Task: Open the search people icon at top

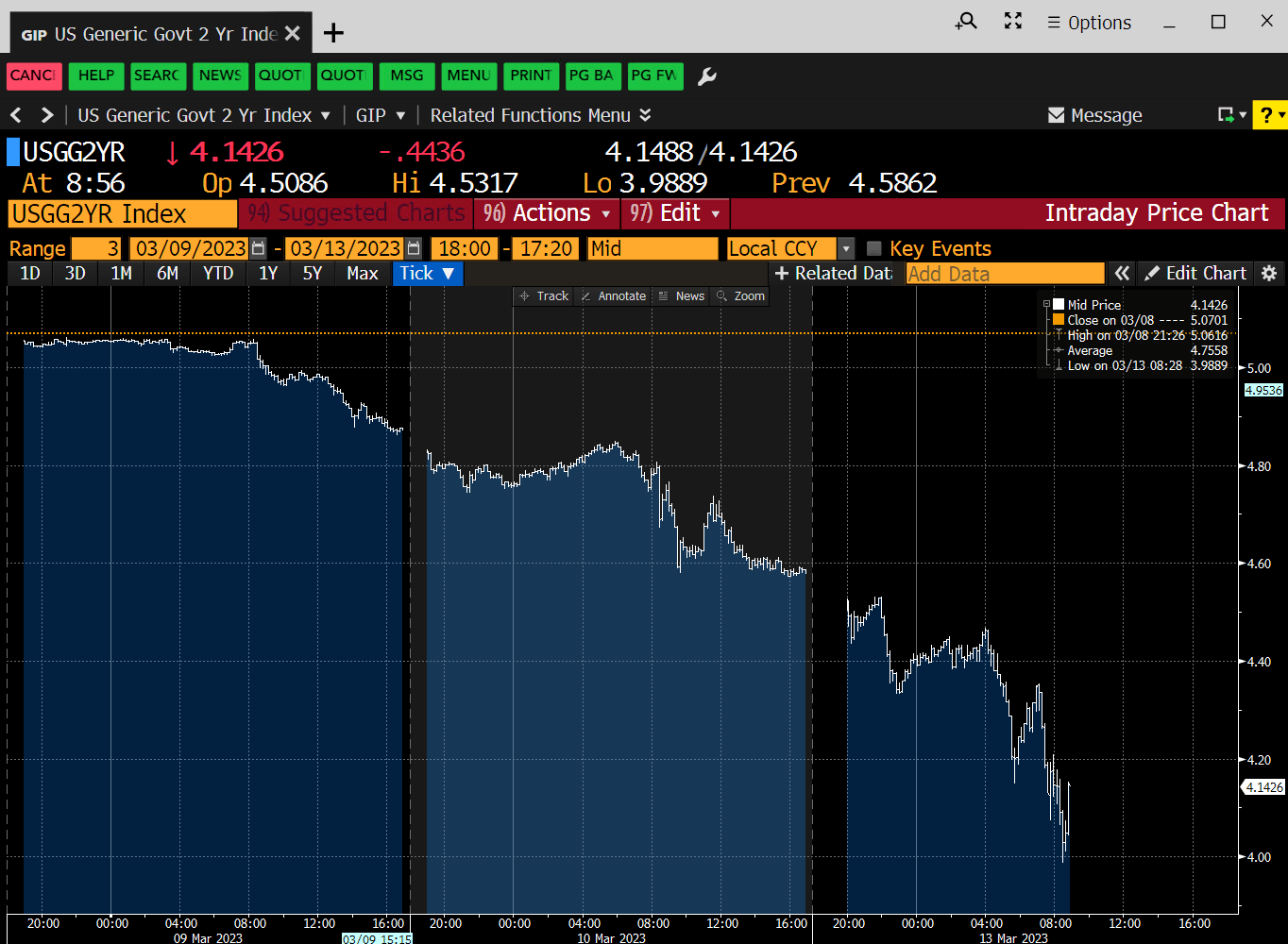Action: tap(965, 22)
